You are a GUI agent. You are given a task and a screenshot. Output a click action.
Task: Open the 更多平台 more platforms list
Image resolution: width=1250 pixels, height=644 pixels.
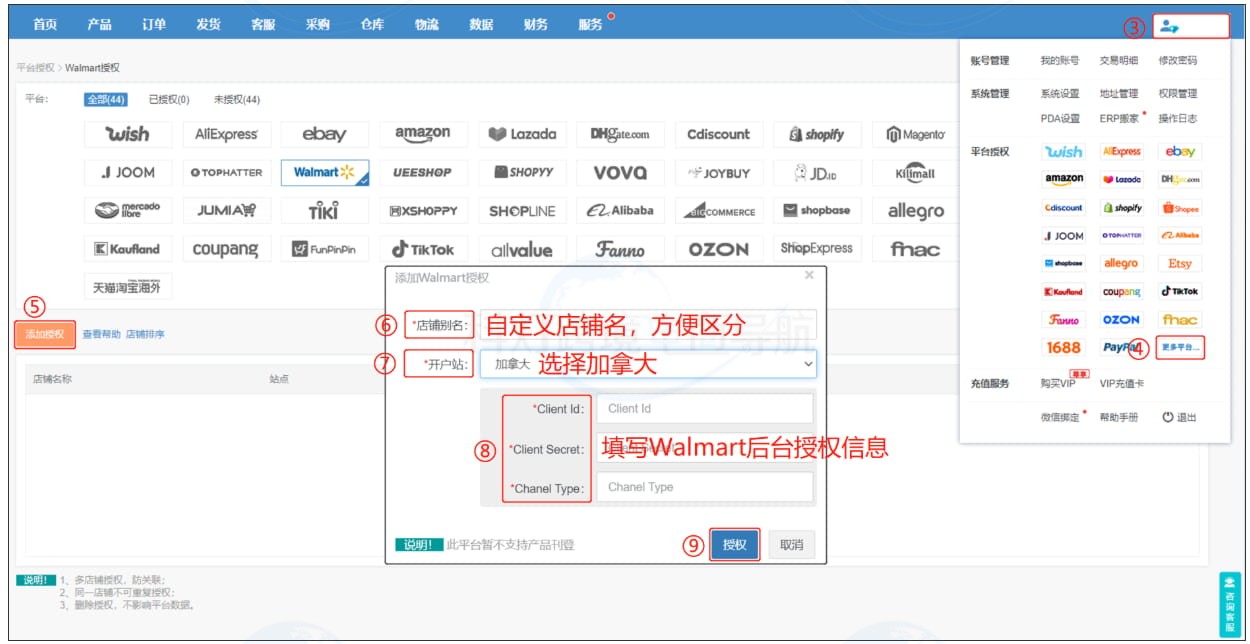pyautogui.click(x=1181, y=348)
